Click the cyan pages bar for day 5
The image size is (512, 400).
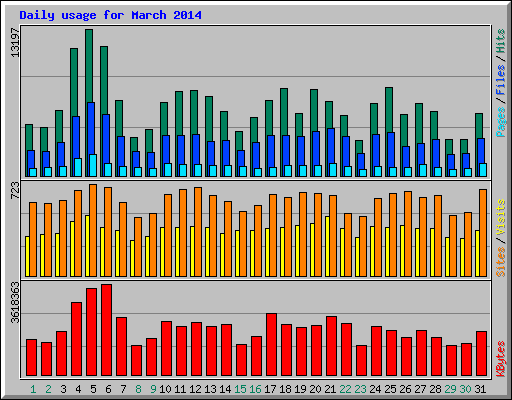click(93, 165)
